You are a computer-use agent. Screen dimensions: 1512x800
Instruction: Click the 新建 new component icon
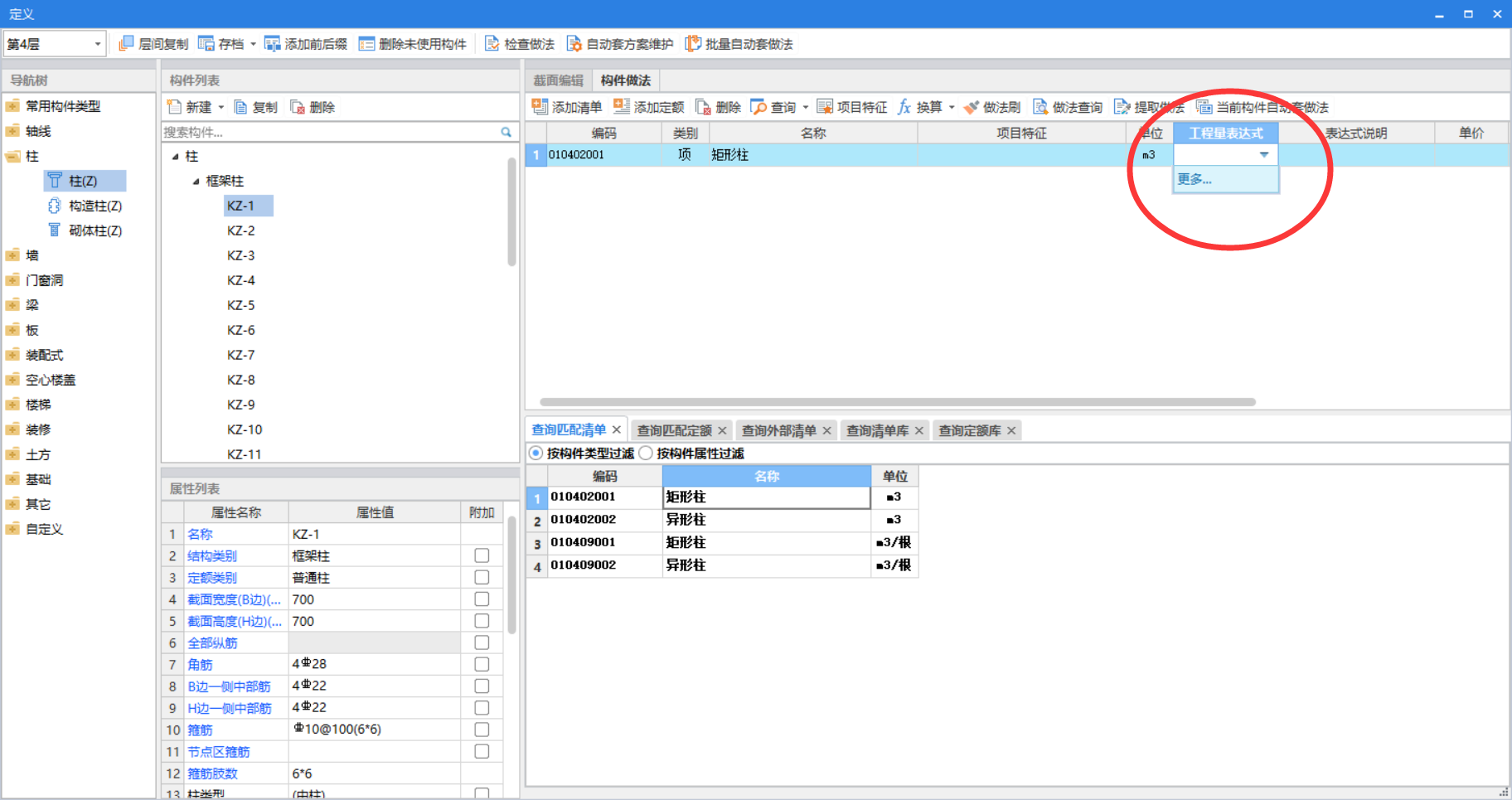[x=174, y=107]
